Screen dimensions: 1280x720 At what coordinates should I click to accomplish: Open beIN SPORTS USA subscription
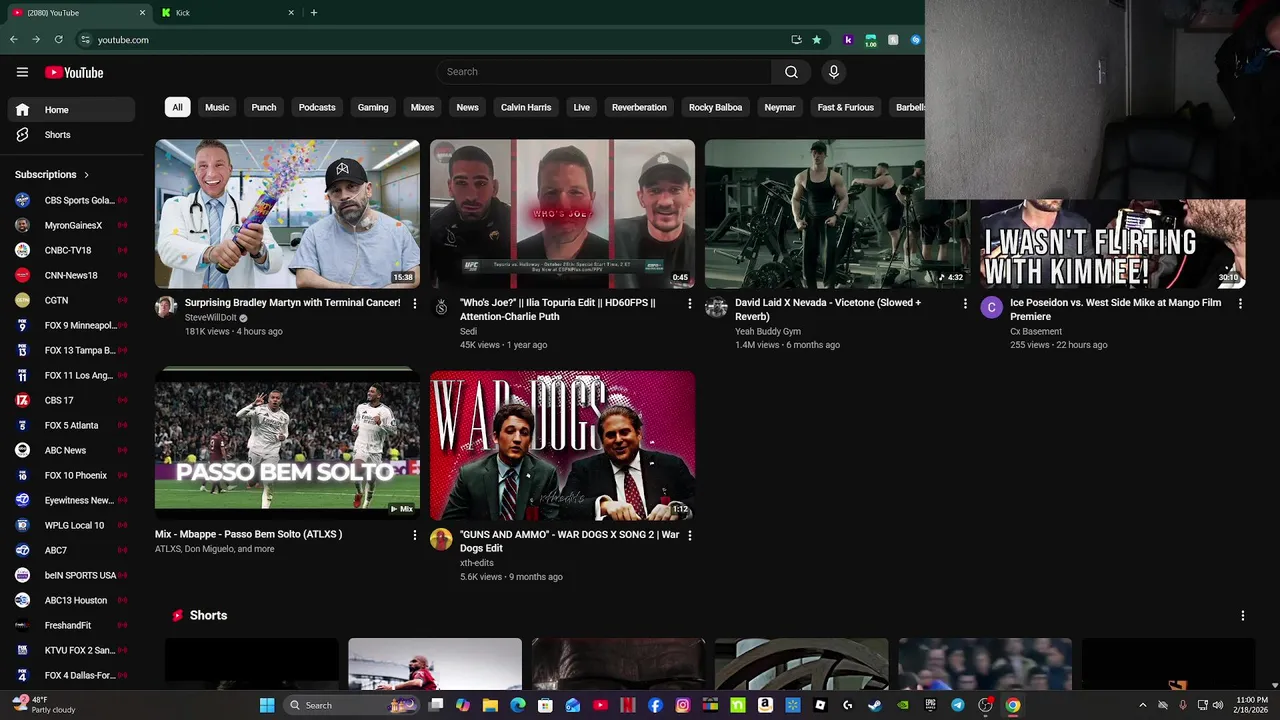click(x=71, y=575)
